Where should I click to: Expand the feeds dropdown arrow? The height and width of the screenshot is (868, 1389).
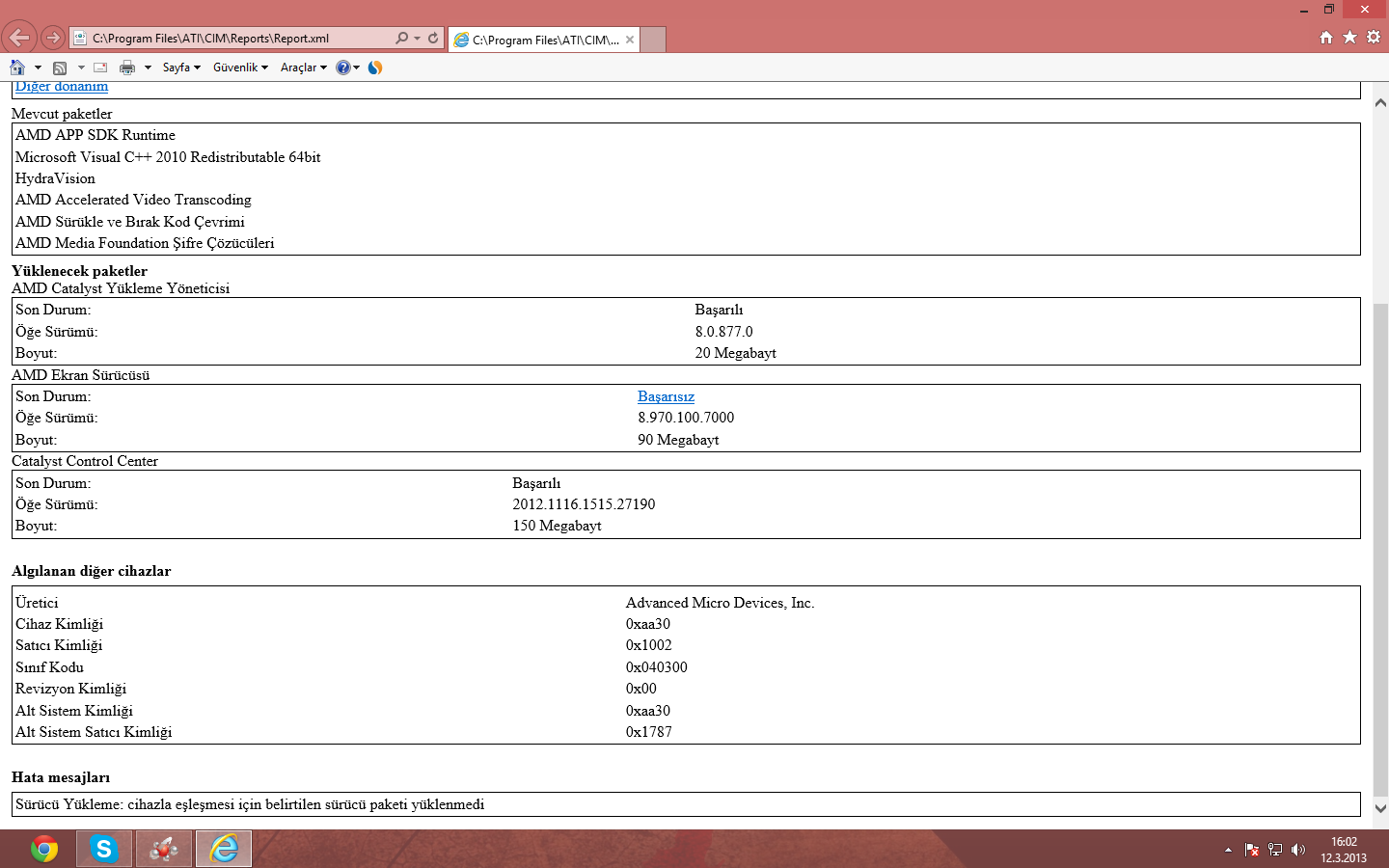81,68
